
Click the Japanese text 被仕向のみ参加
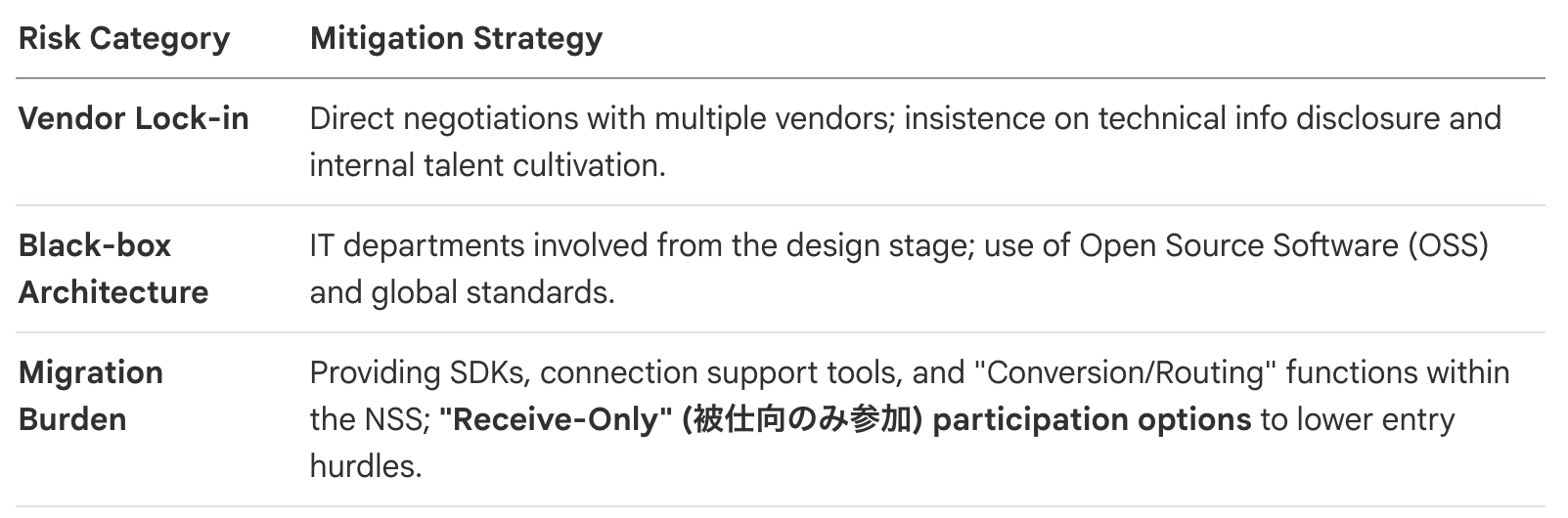[802, 419]
